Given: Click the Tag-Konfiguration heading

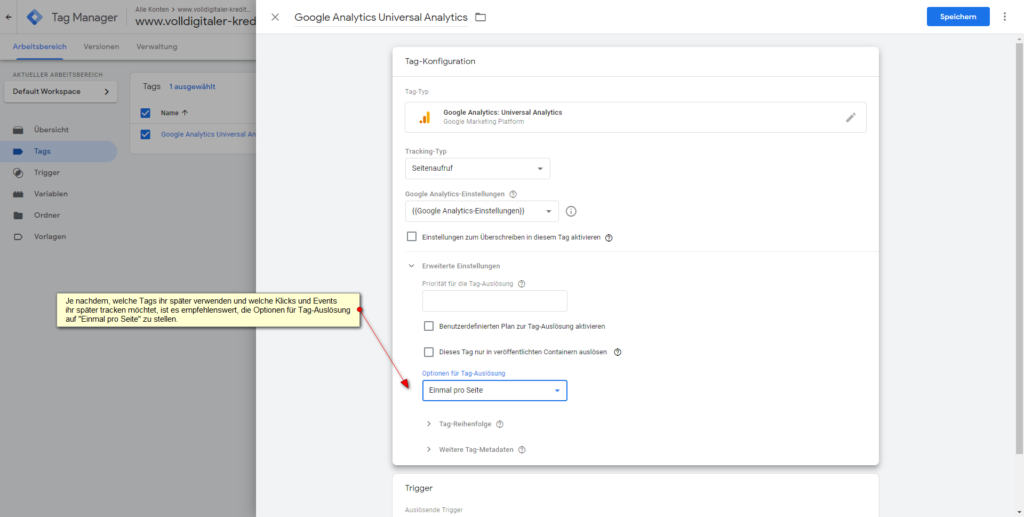Looking at the screenshot, I should coord(440,61).
